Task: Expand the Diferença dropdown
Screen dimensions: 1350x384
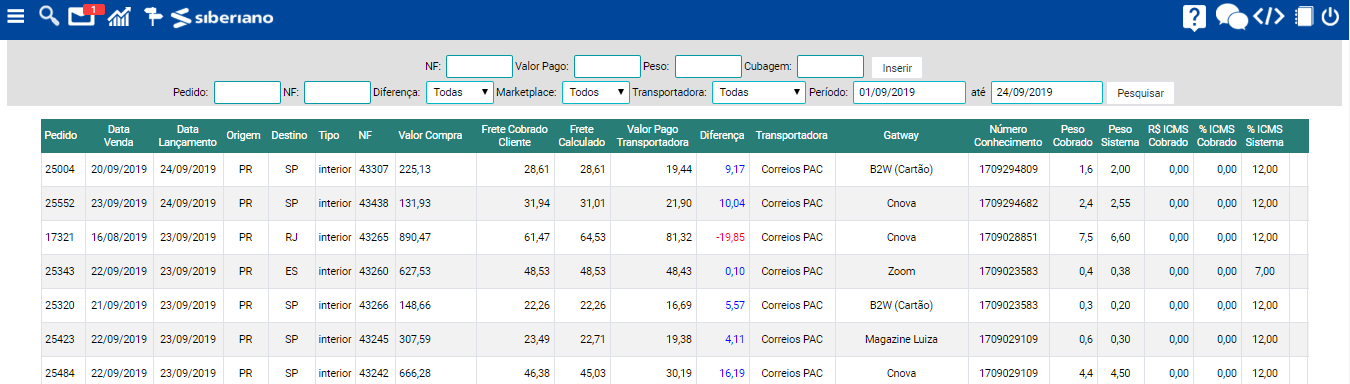Action: pos(460,92)
